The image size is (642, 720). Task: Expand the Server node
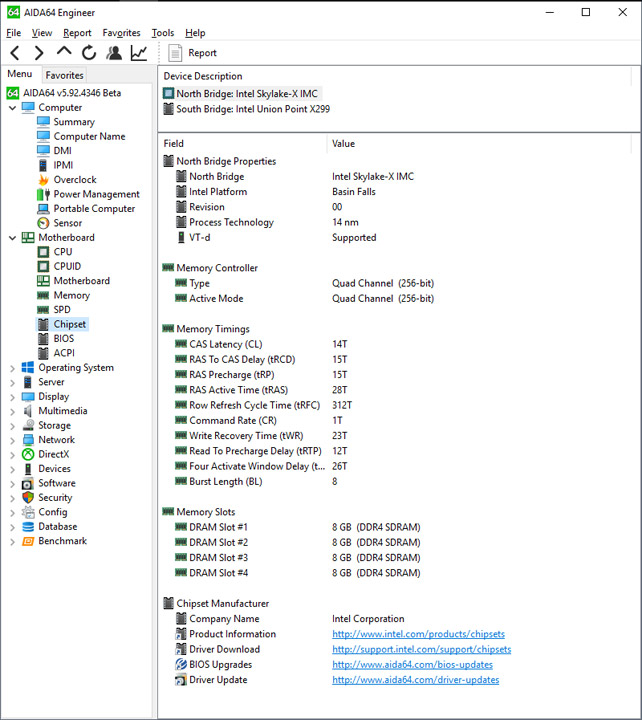pos(12,382)
